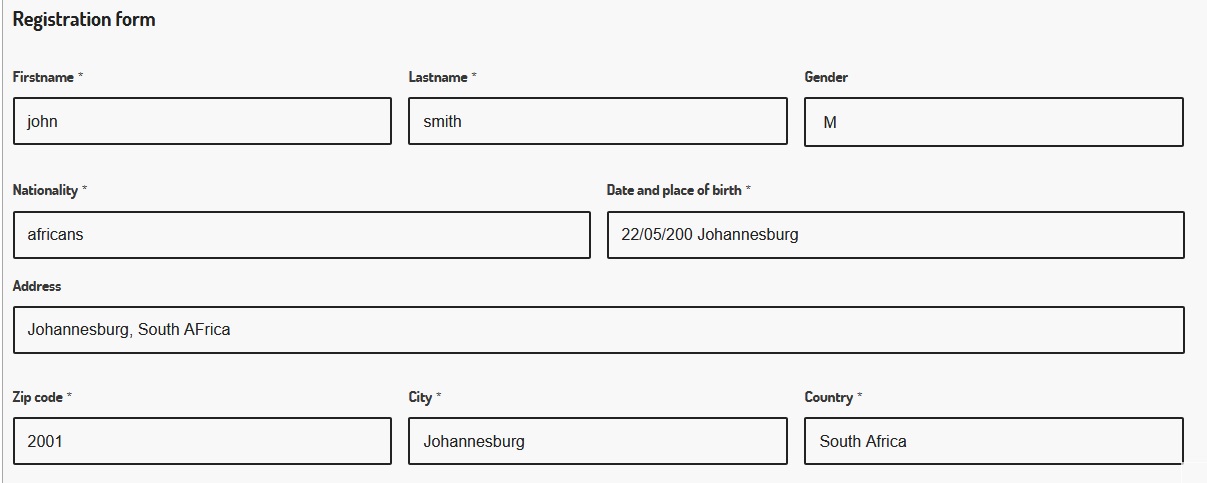
Task: Click the City label text
Action: (x=420, y=397)
